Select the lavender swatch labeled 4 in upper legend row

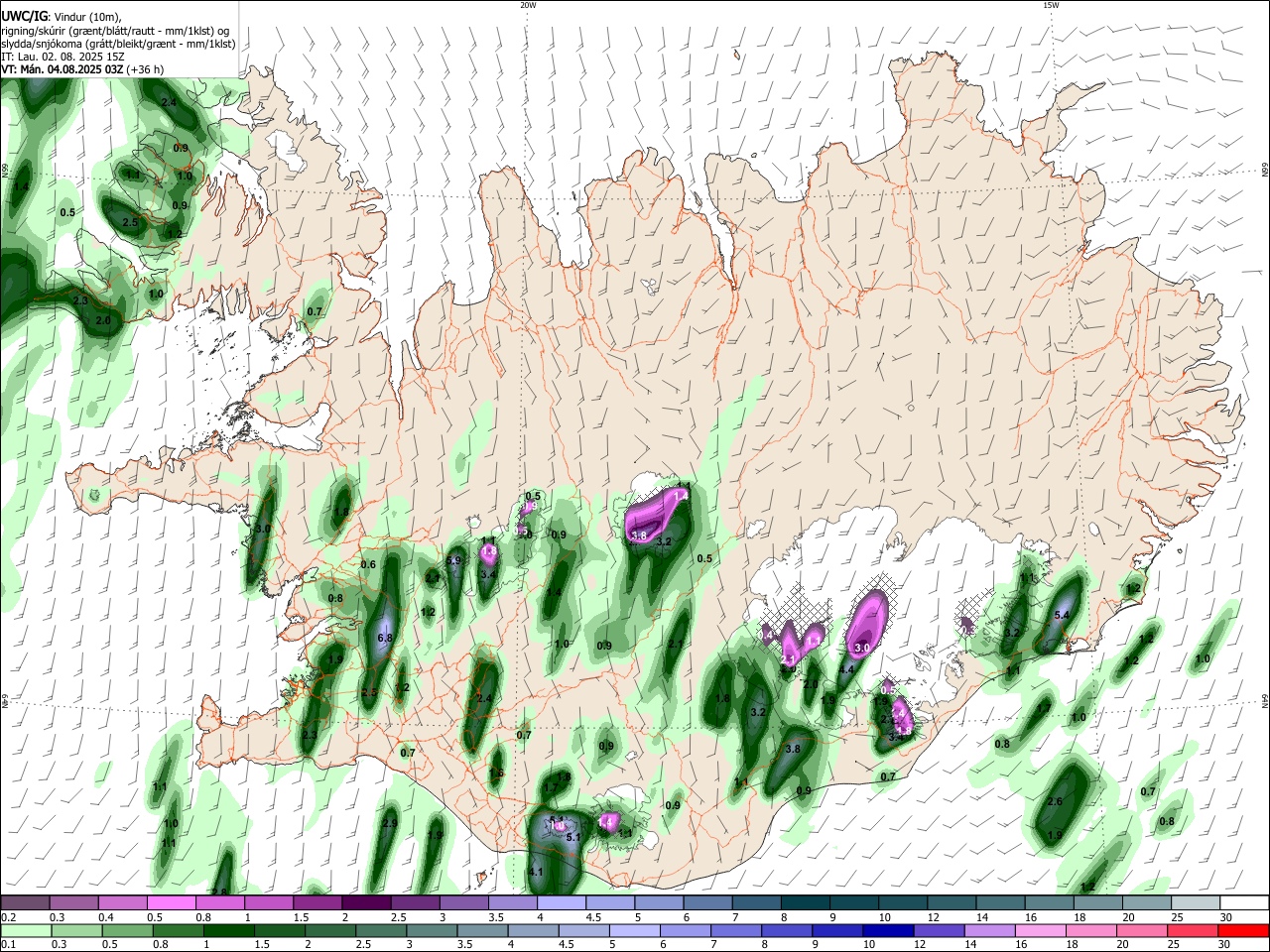point(562,903)
